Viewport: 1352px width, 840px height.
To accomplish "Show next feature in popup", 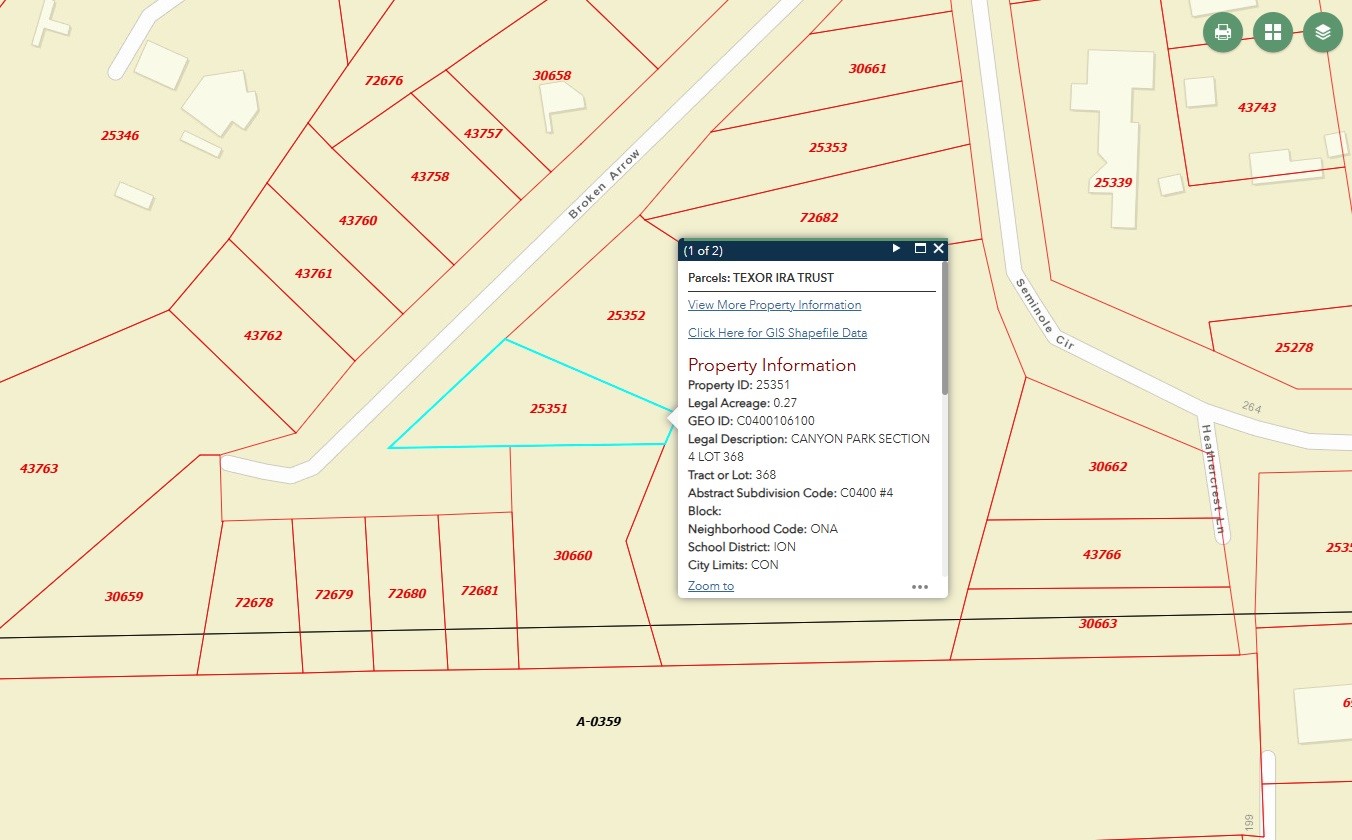I will pyautogui.click(x=896, y=249).
